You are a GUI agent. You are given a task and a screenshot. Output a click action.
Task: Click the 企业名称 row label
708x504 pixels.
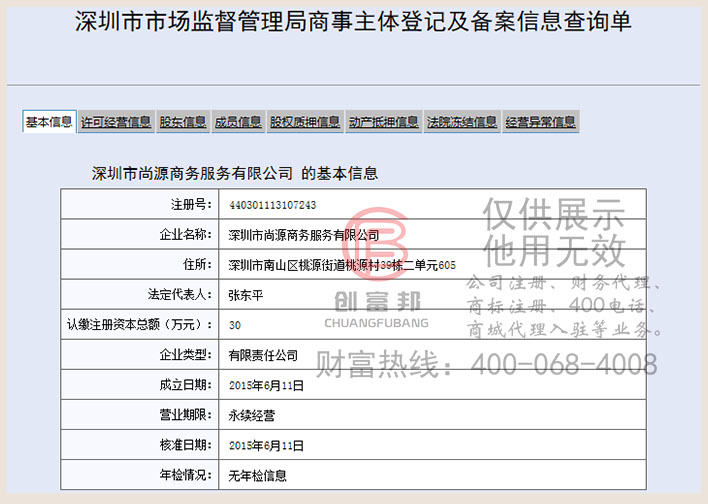(x=185, y=234)
